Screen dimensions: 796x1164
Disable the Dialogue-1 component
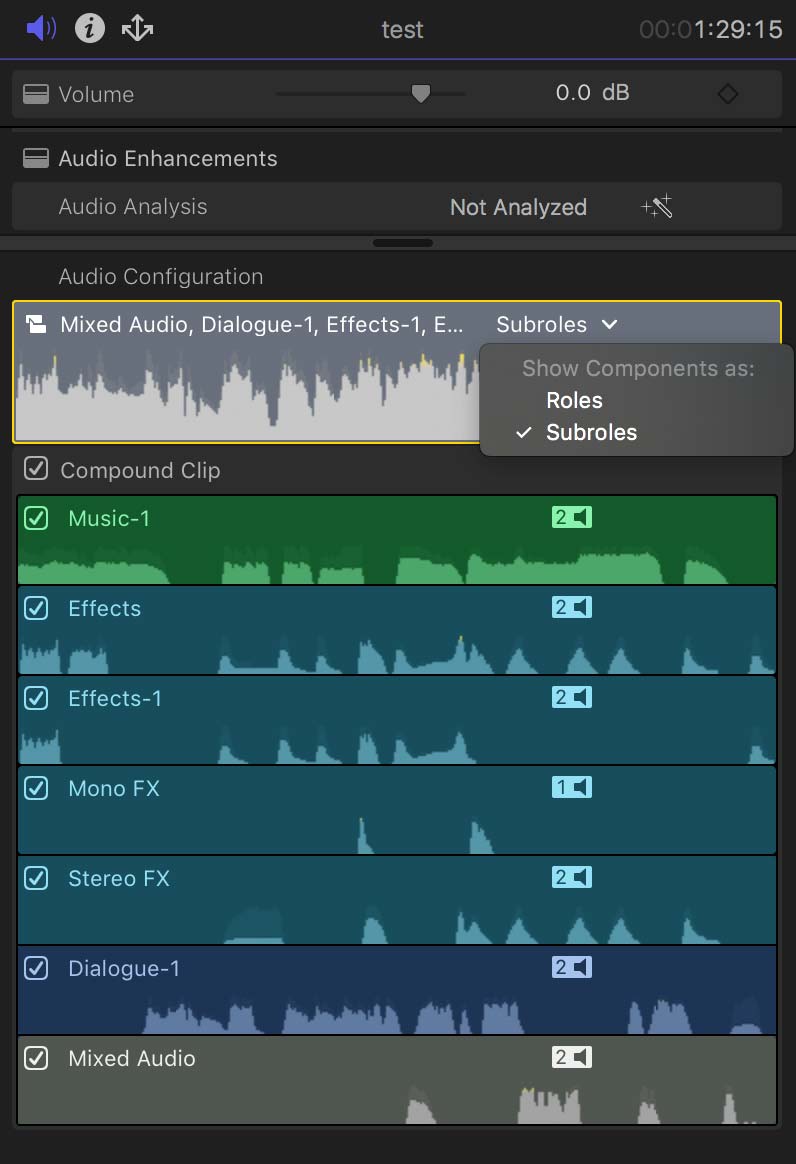point(36,968)
